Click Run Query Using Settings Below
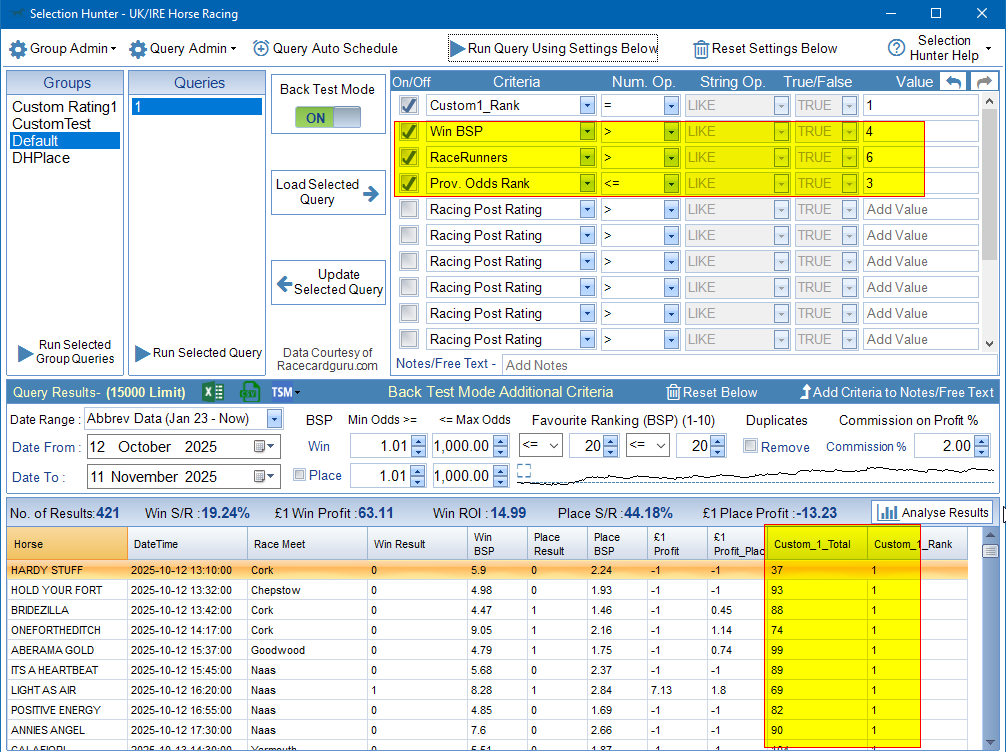 tap(553, 48)
